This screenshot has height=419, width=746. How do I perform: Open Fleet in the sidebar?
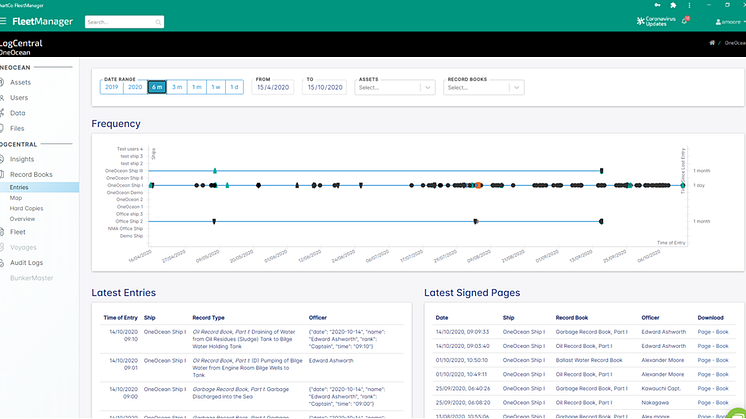coord(18,232)
